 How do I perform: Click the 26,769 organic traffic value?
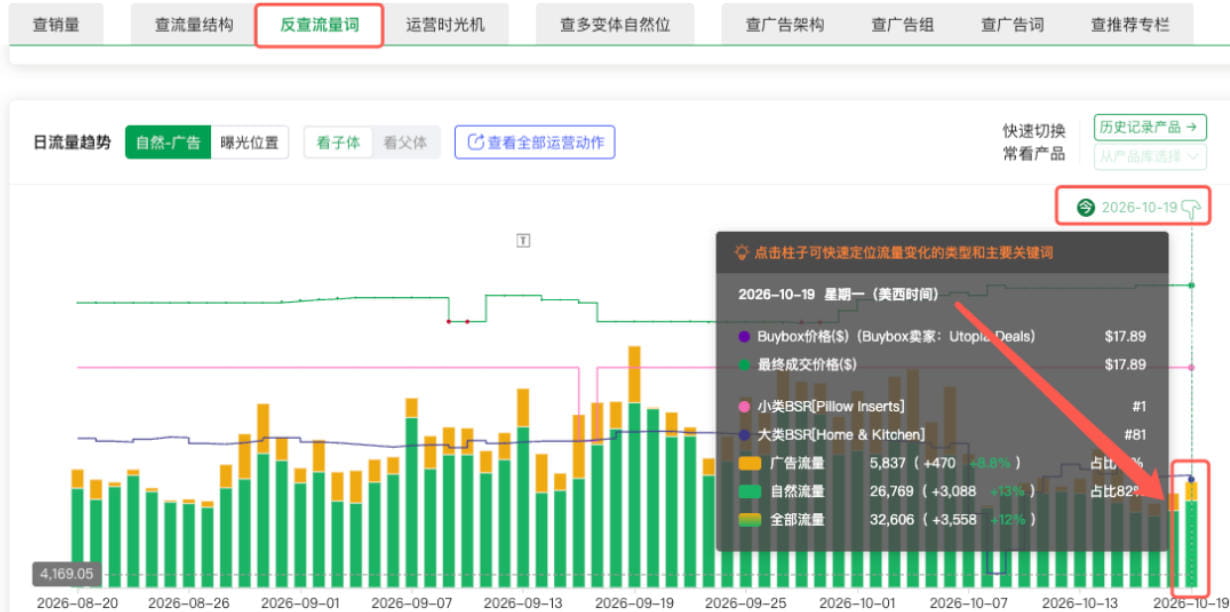891,491
